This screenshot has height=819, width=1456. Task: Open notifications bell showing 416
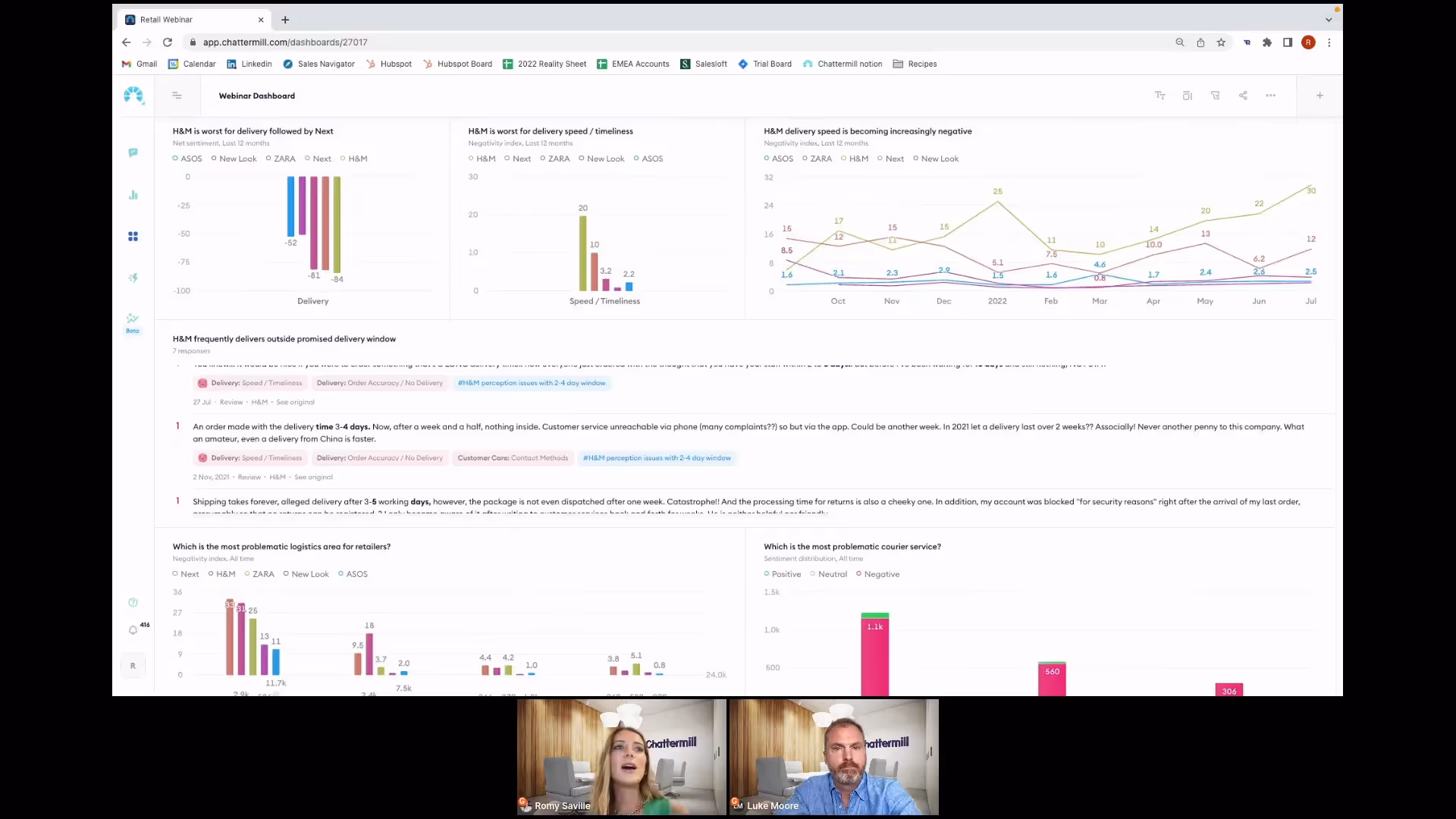[x=133, y=630]
